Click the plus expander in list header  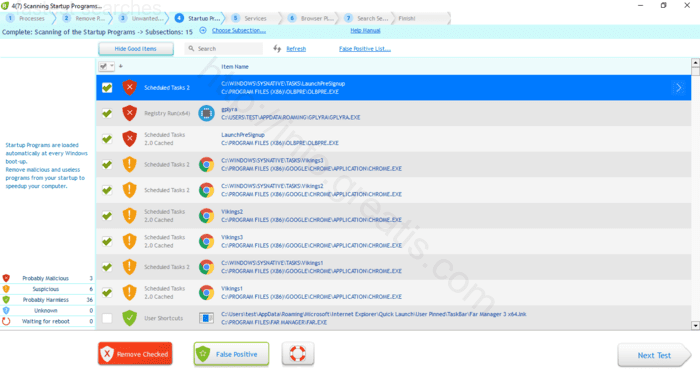(x=121, y=66)
